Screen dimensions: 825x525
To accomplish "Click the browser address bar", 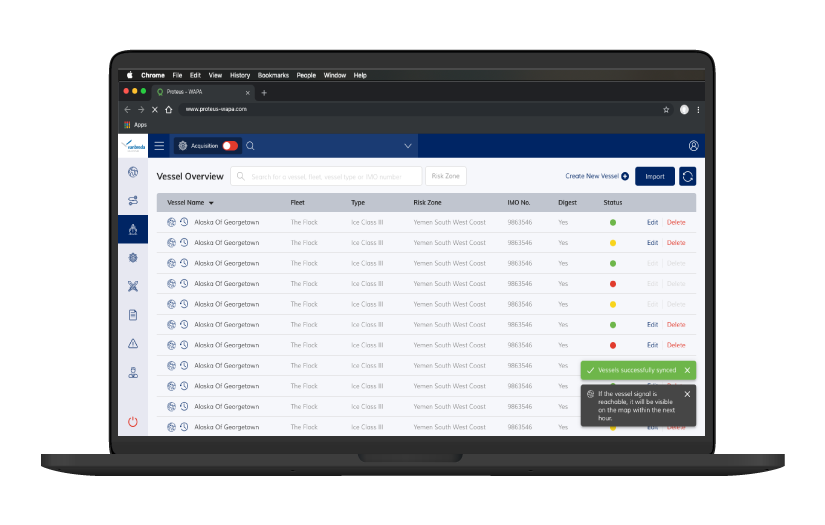I will point(426,109).
